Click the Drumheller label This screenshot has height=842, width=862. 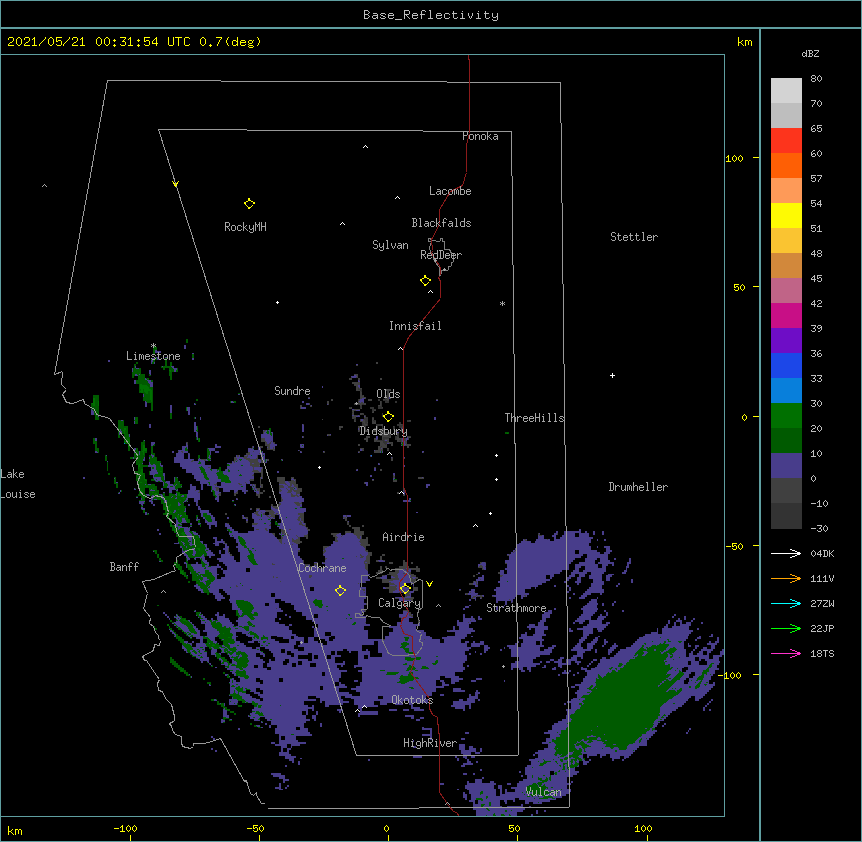[x=638, y=487]
